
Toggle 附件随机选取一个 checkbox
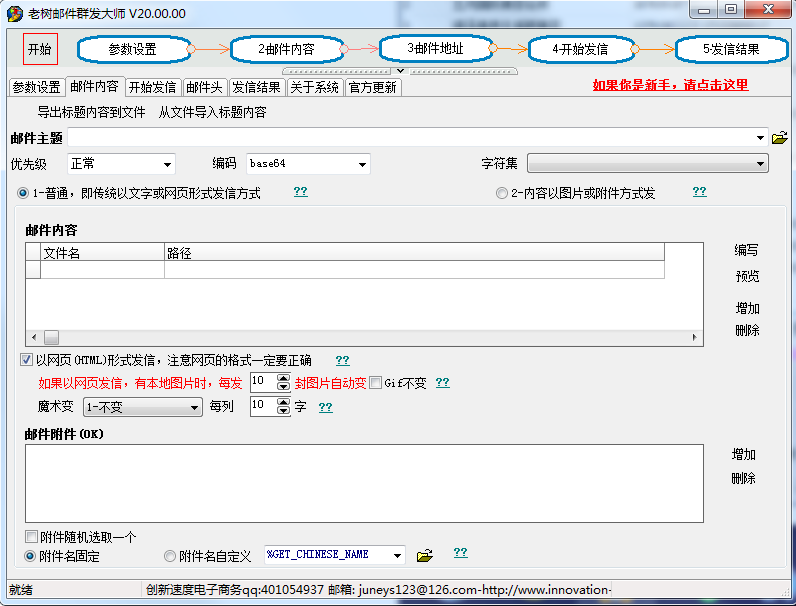pyautogui.click(x=31, y=536)
